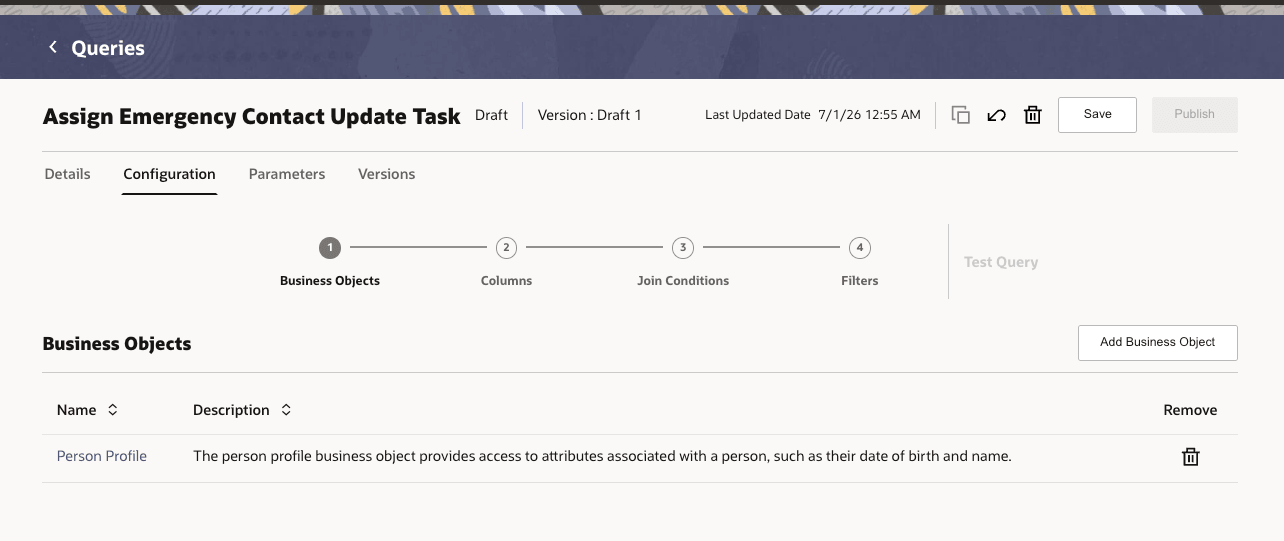
Task: Click the revert undo arrow icon
Action: coord(996,115)
